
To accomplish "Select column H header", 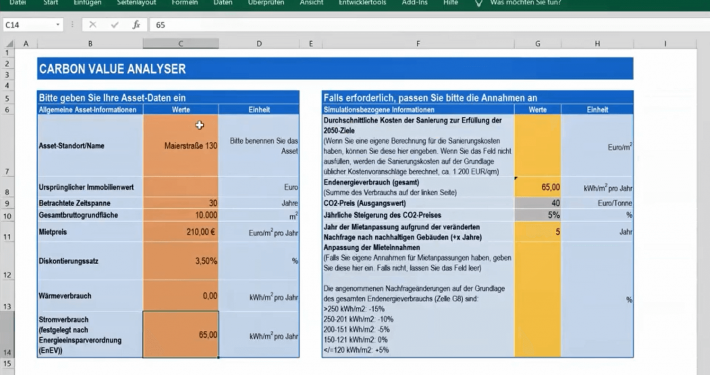I will coord(597,44).
